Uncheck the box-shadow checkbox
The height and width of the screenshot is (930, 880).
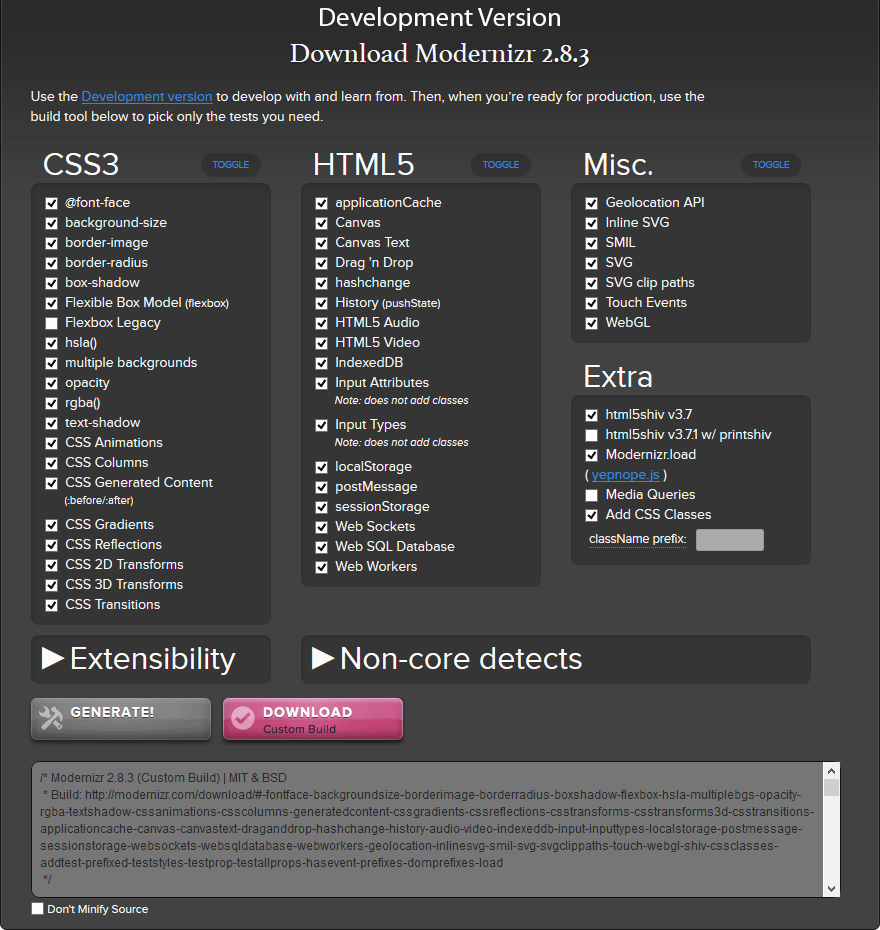(52, 283)
